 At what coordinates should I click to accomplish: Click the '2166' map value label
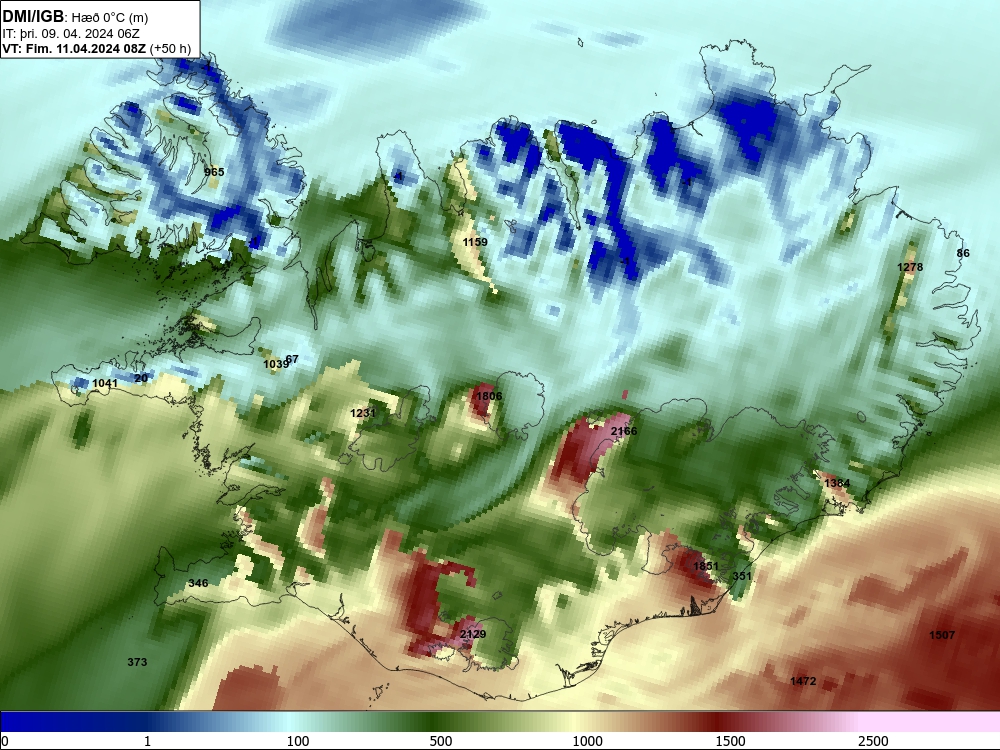(624, 432)
